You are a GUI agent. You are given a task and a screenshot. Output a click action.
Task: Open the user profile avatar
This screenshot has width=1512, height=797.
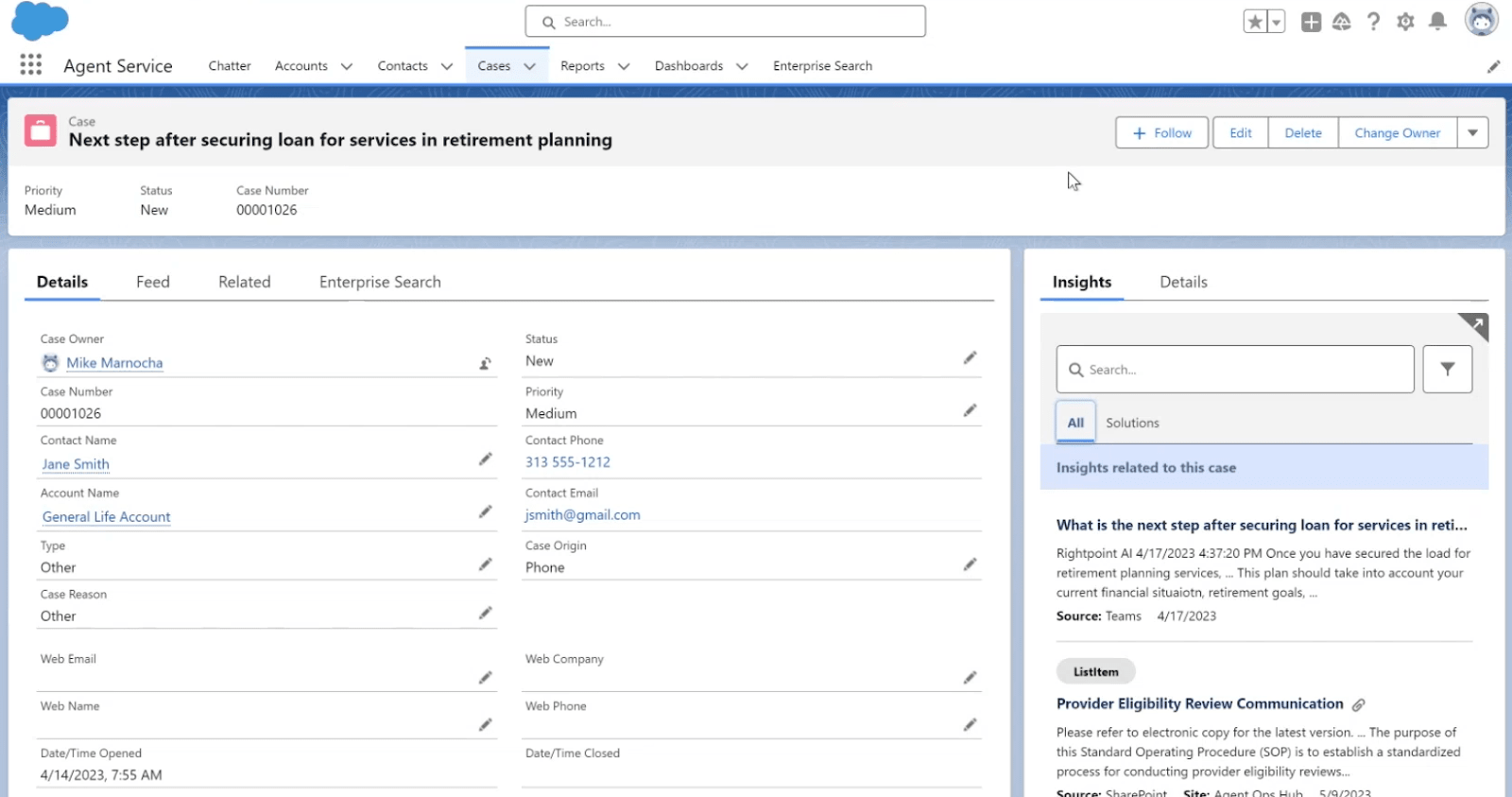[x=1481, y=20]
